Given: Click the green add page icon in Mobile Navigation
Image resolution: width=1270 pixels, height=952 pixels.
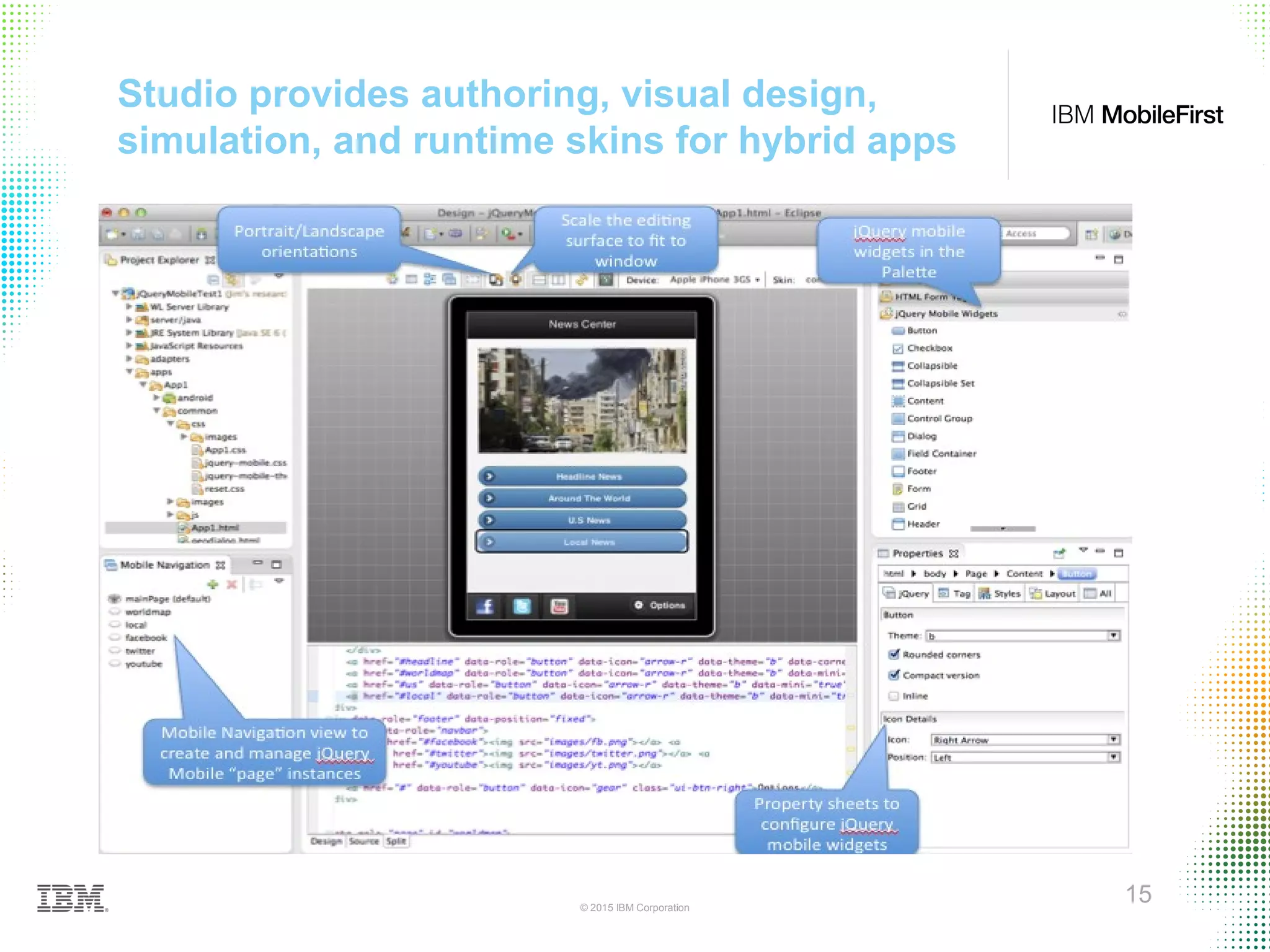Looking at the screenshot, I should tap(213, 584).
